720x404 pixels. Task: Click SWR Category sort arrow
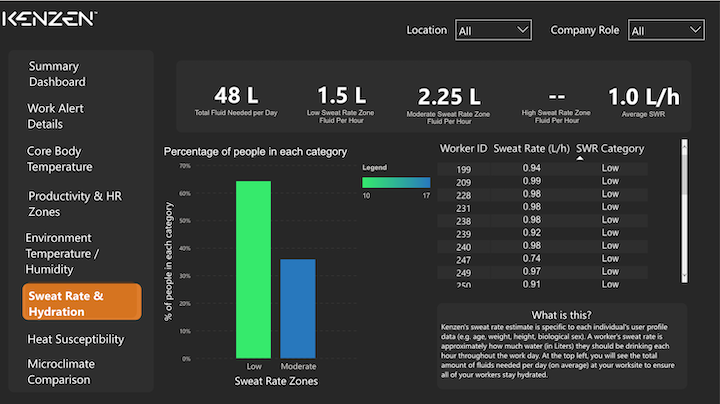click(x=581, y=158)
